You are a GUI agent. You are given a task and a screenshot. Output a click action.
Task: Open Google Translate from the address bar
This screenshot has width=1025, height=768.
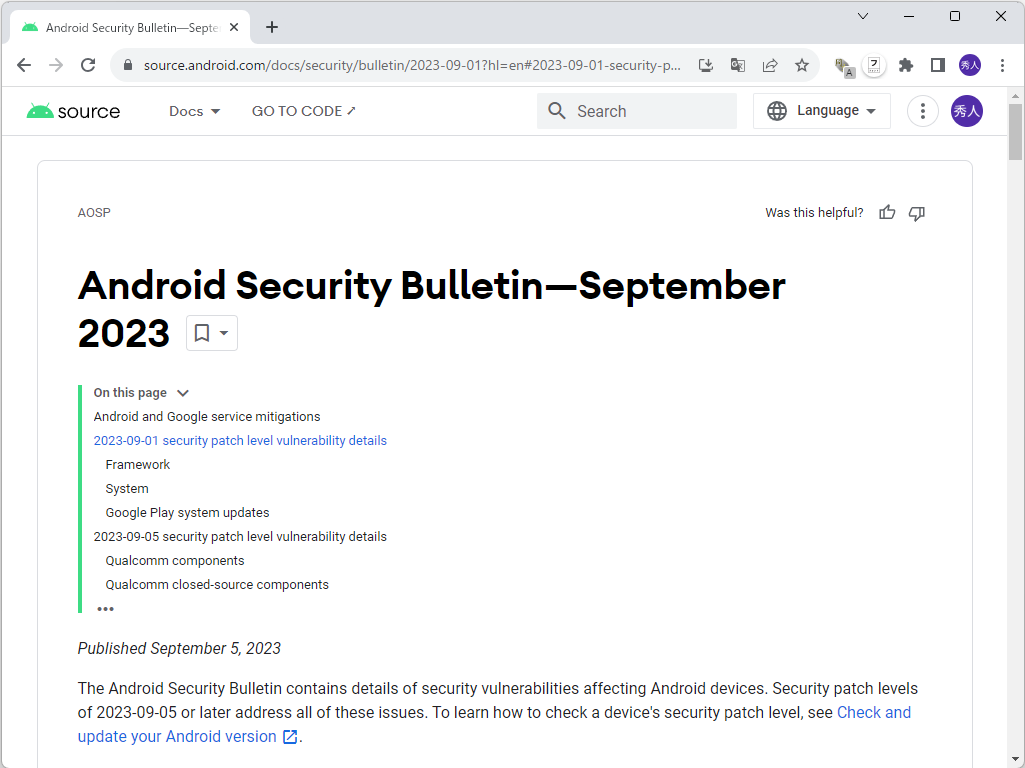click(x=738, y=64)
